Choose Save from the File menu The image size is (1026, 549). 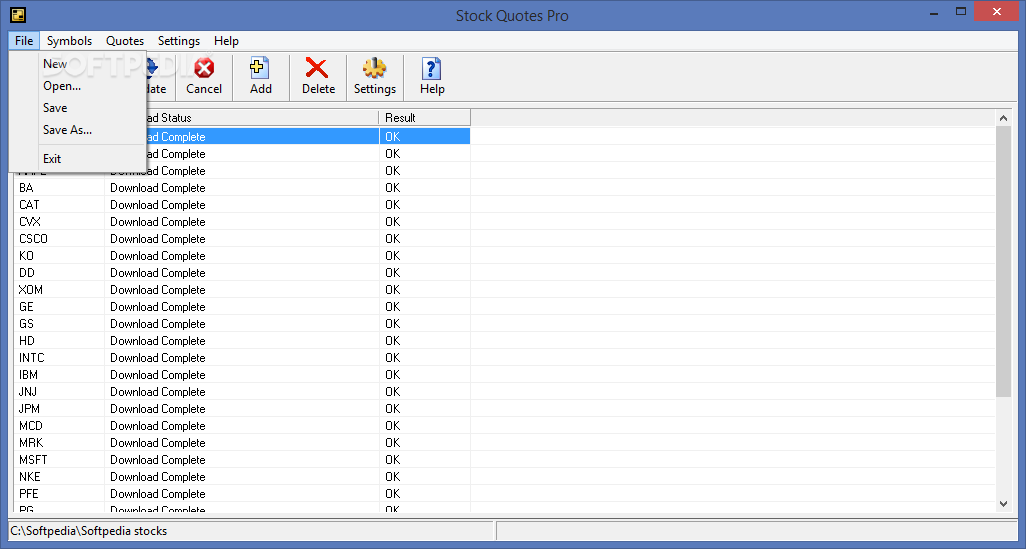pos(77,107)
